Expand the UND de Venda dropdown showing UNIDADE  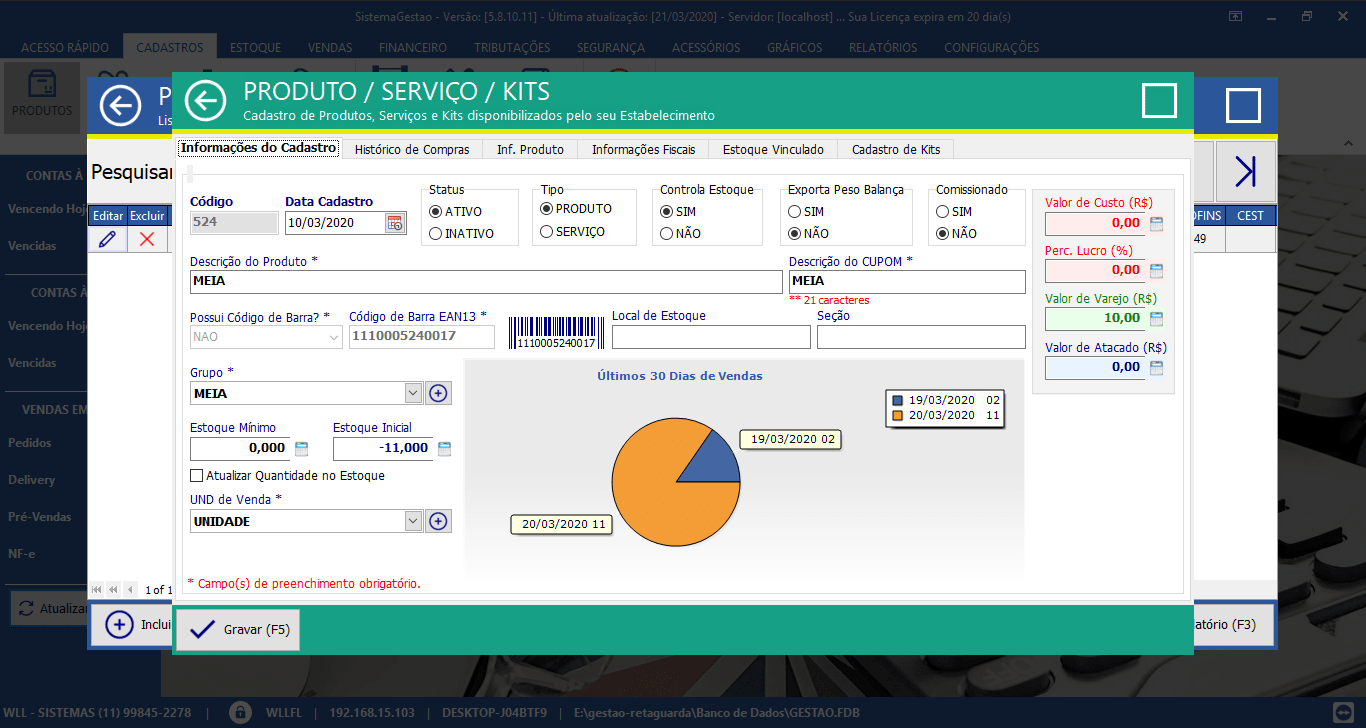coord(413,521)
